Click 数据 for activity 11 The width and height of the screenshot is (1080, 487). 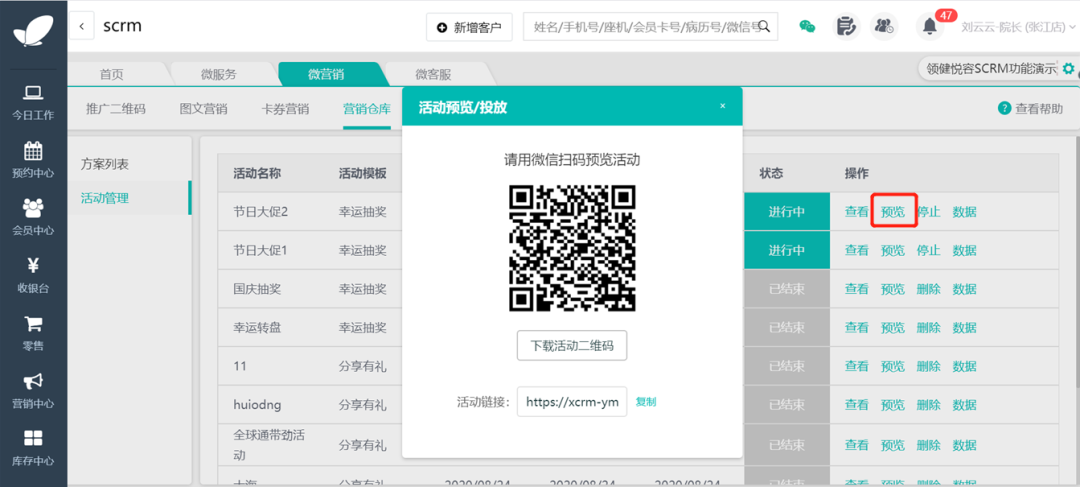(964, 366)
